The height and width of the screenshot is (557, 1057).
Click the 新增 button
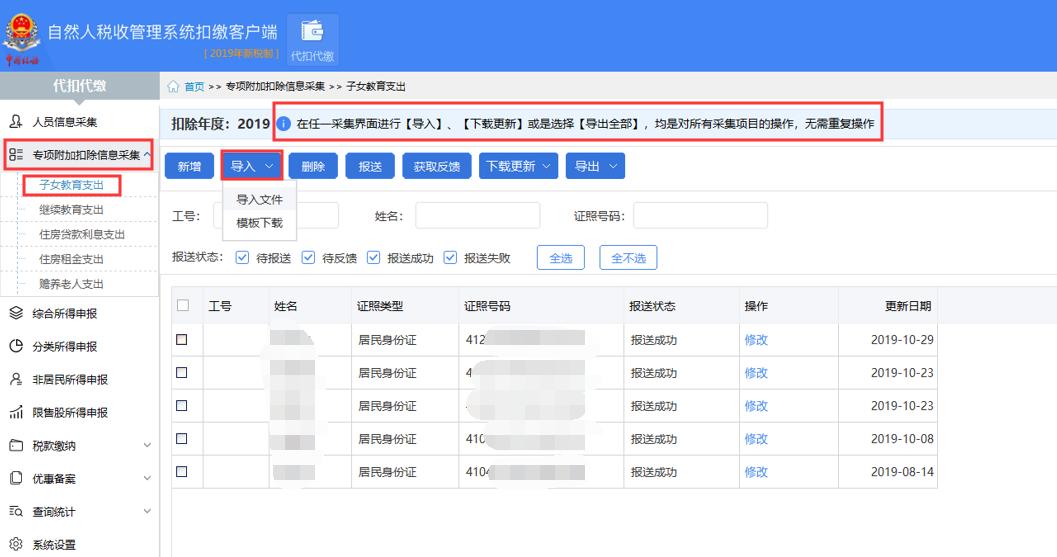(189, 167)
